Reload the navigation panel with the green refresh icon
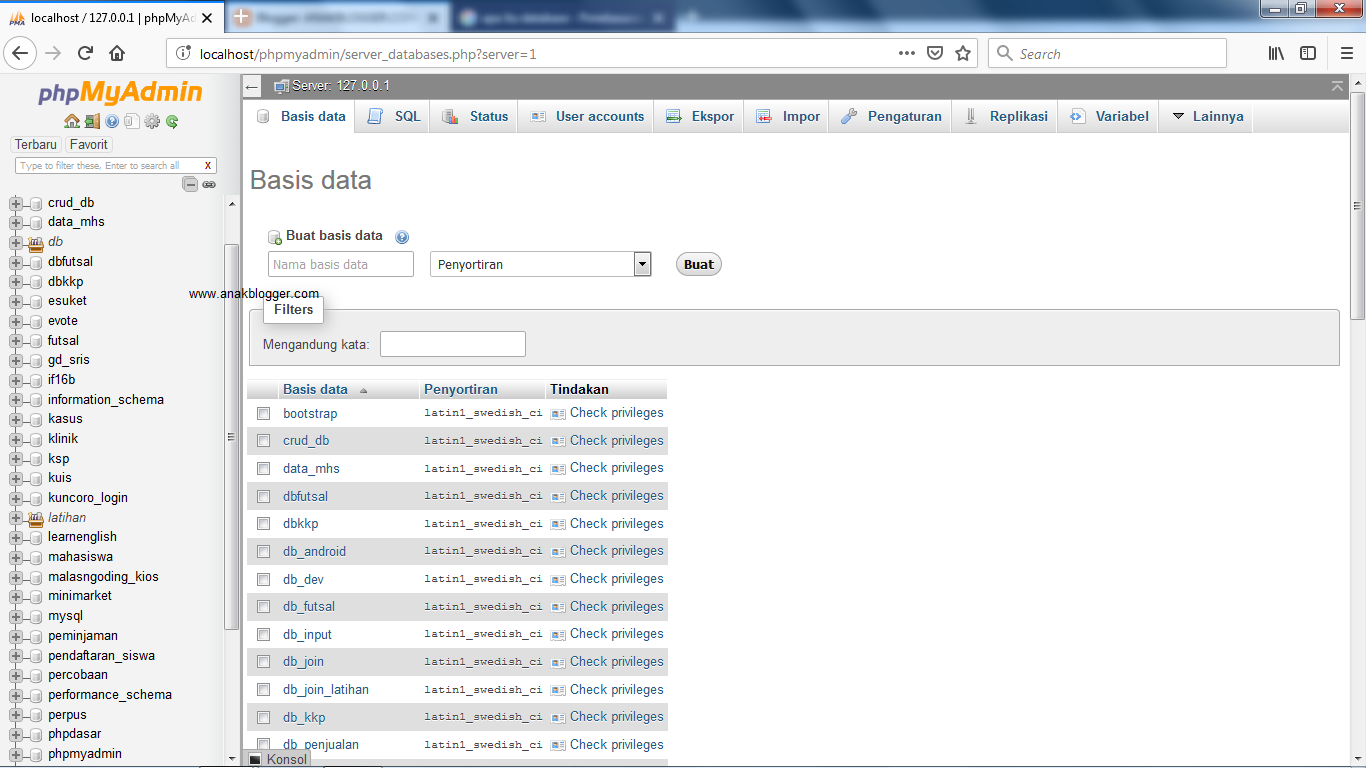This screenshot has height=768, width=1366. (170, 122)
